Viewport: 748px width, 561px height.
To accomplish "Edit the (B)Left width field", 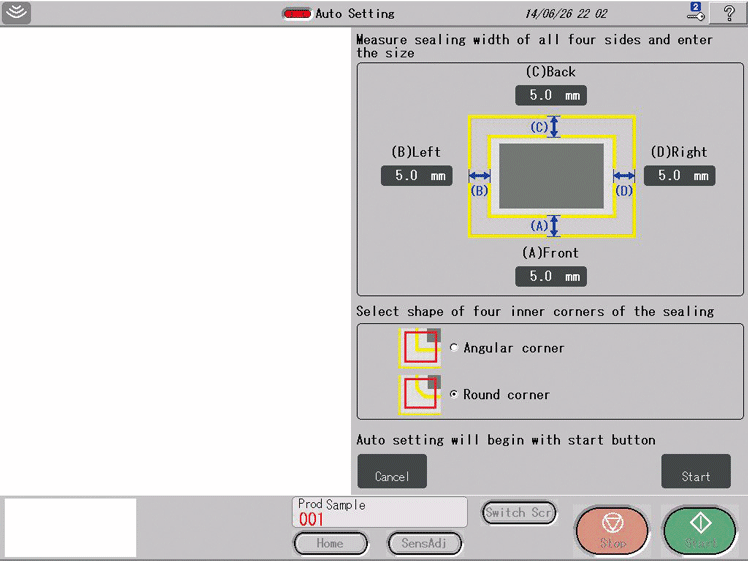I will pyautogui.click(x=416, y=176).
